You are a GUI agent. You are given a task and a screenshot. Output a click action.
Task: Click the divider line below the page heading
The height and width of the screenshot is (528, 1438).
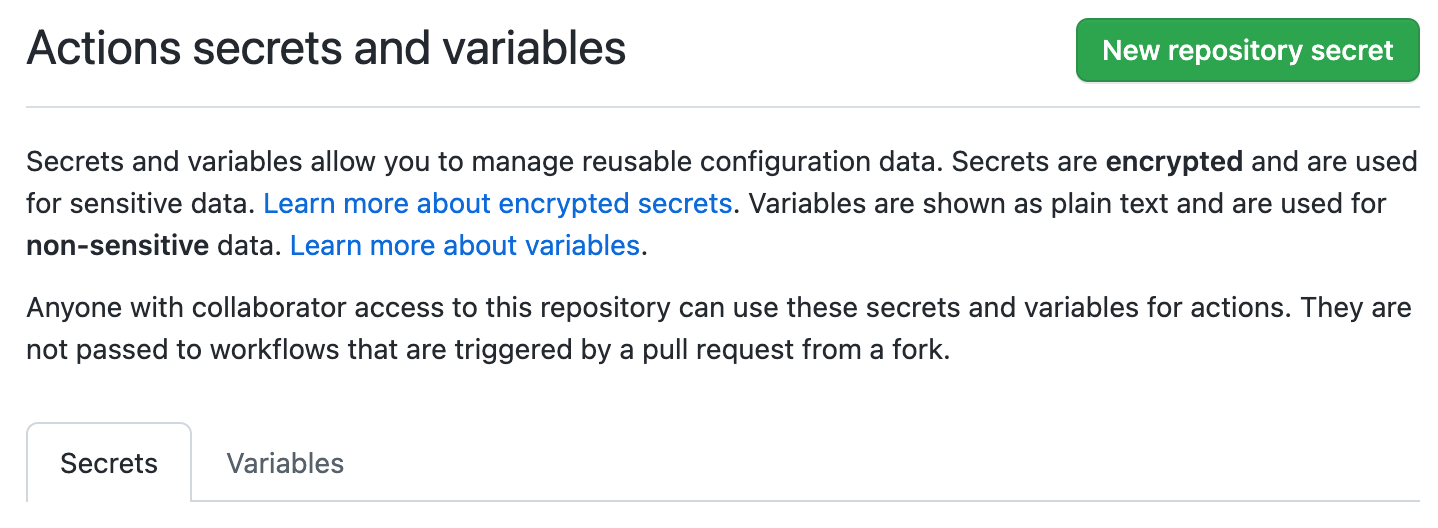720,106
